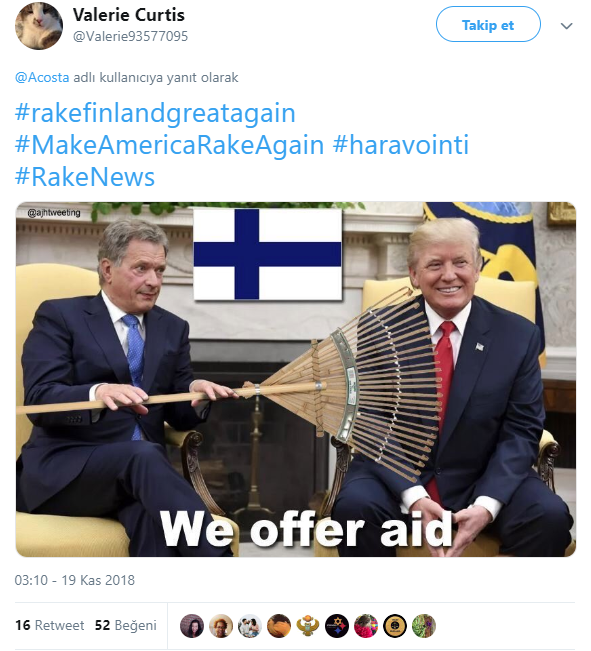The height and width of the screenshot is (651, 591).
Task: Click first liker avatar with dark hair
Action: [x=192, y=626]
